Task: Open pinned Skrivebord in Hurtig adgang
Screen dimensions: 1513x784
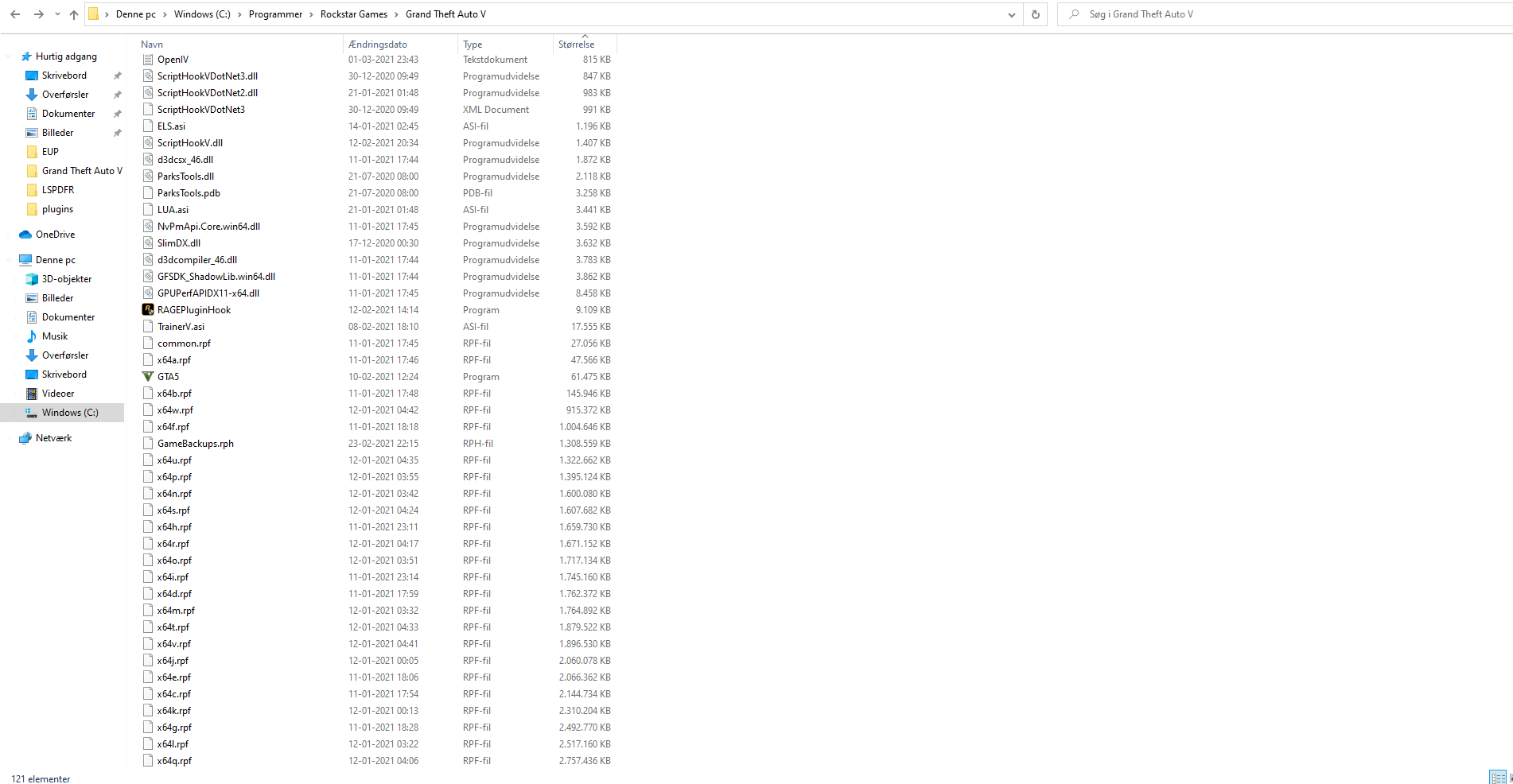Action: 64,76
